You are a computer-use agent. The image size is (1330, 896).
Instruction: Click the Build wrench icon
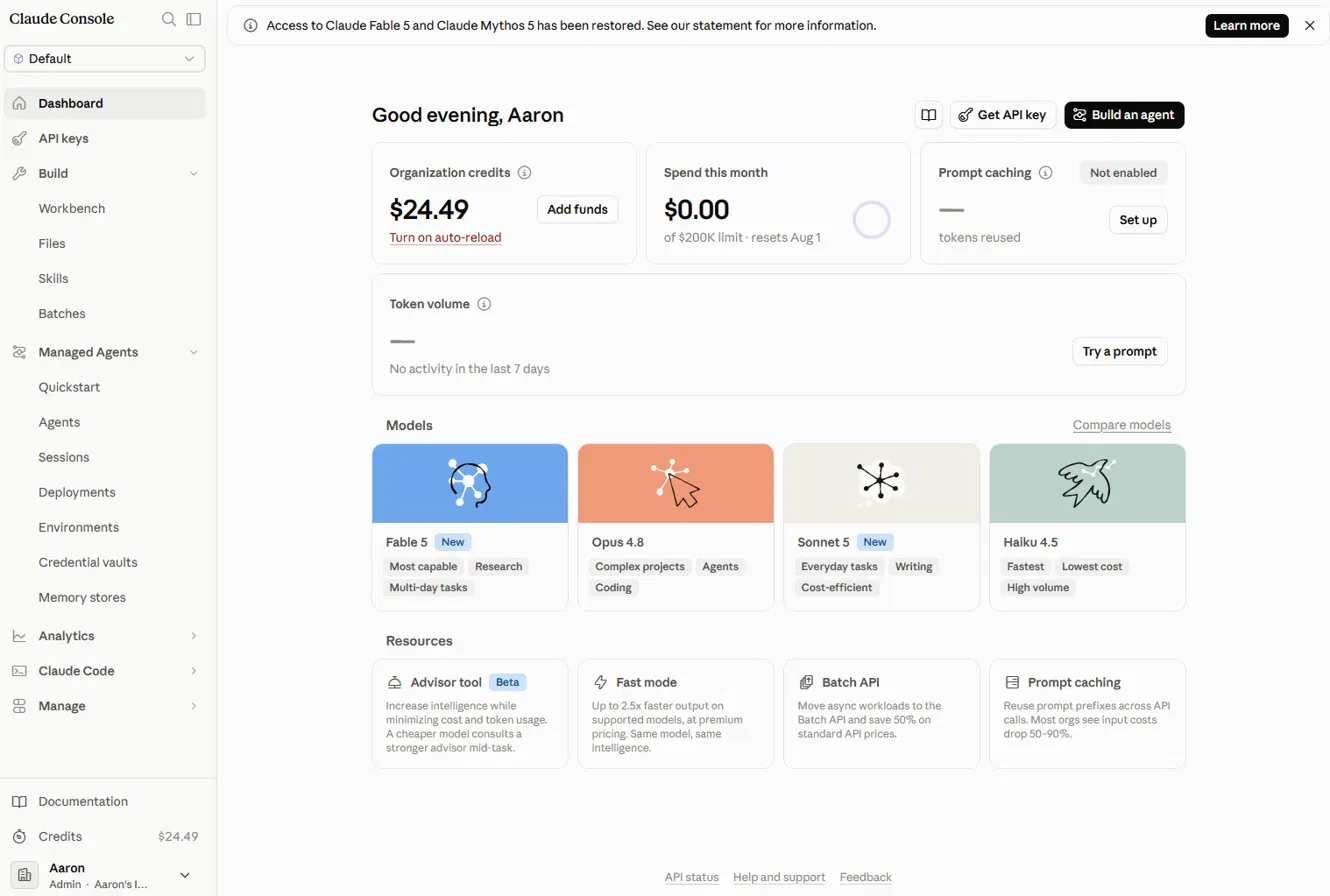pyautogui.click(x=19, y=173)
